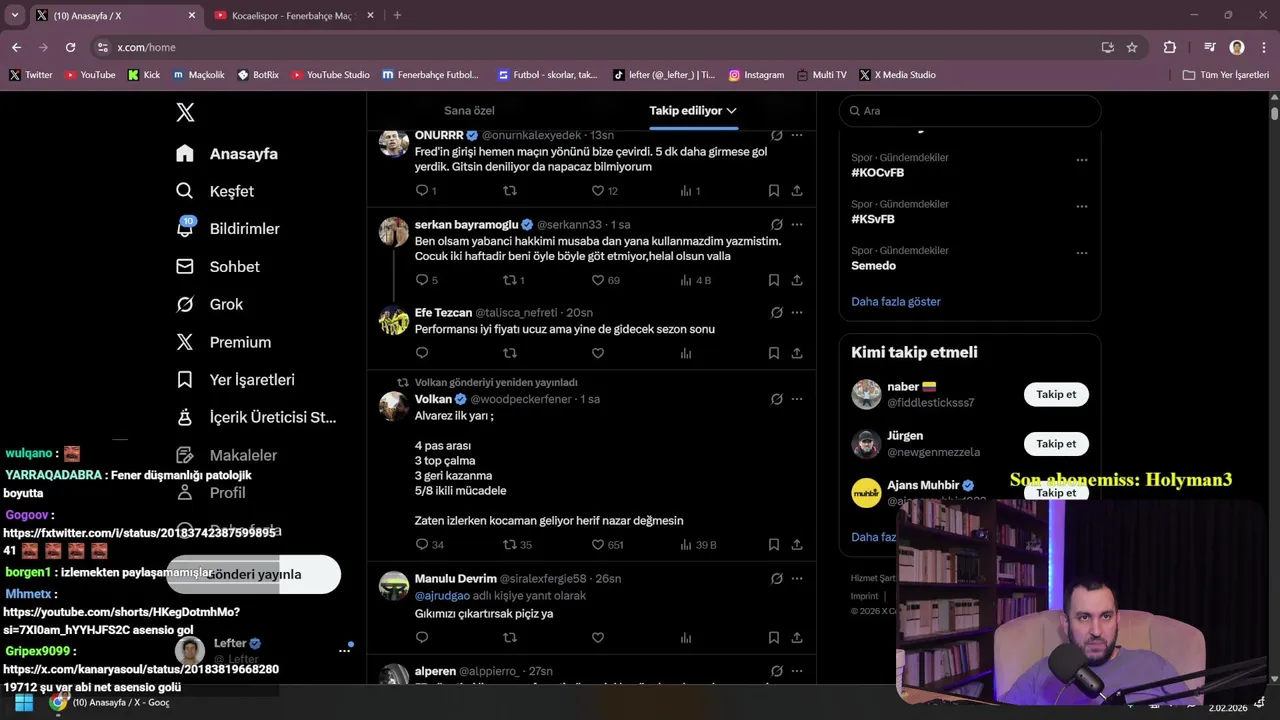
Task: Reload the page
Action: [70, 47]
